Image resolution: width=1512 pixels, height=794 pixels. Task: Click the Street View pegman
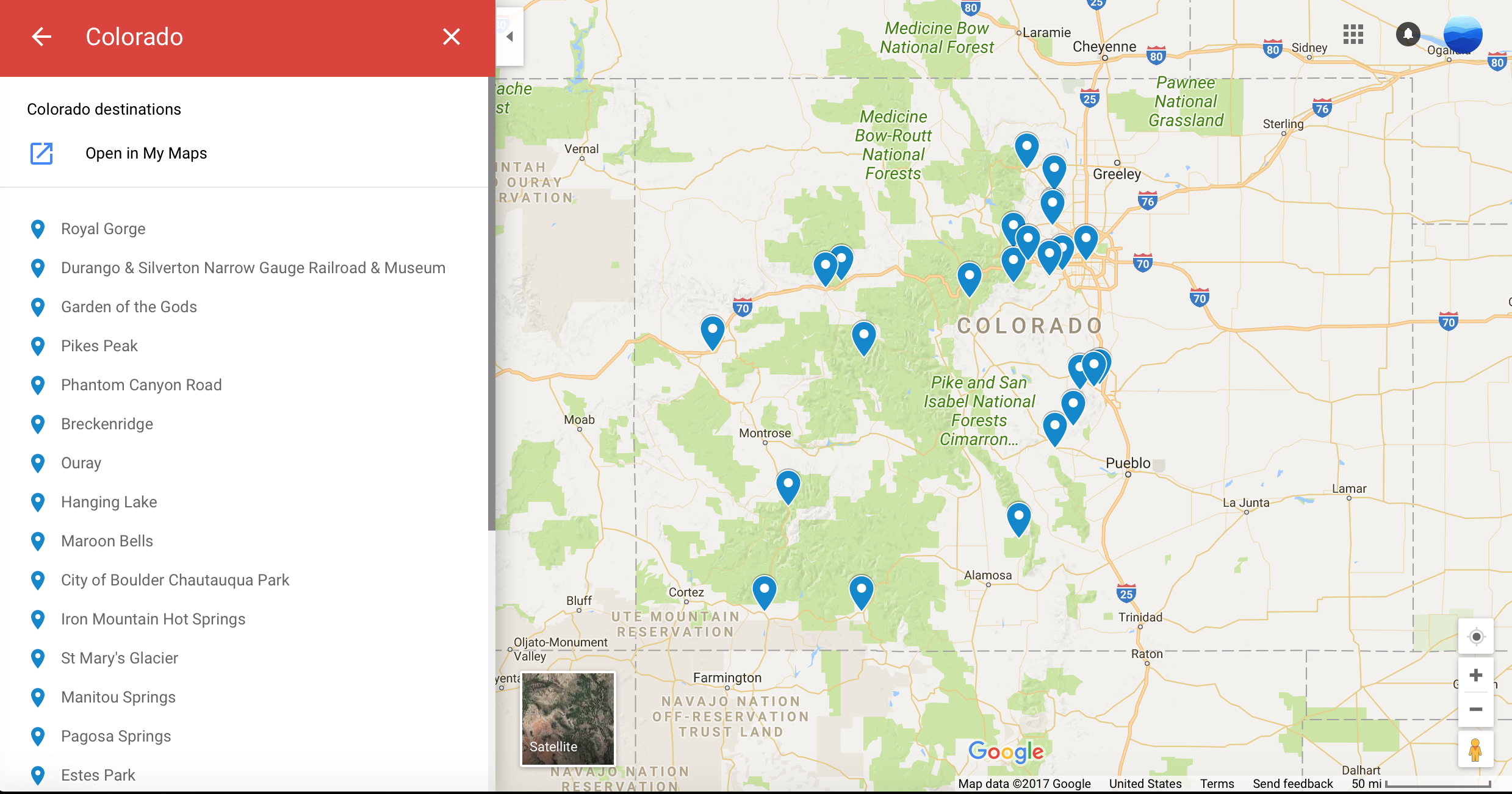coord(1475,749)
